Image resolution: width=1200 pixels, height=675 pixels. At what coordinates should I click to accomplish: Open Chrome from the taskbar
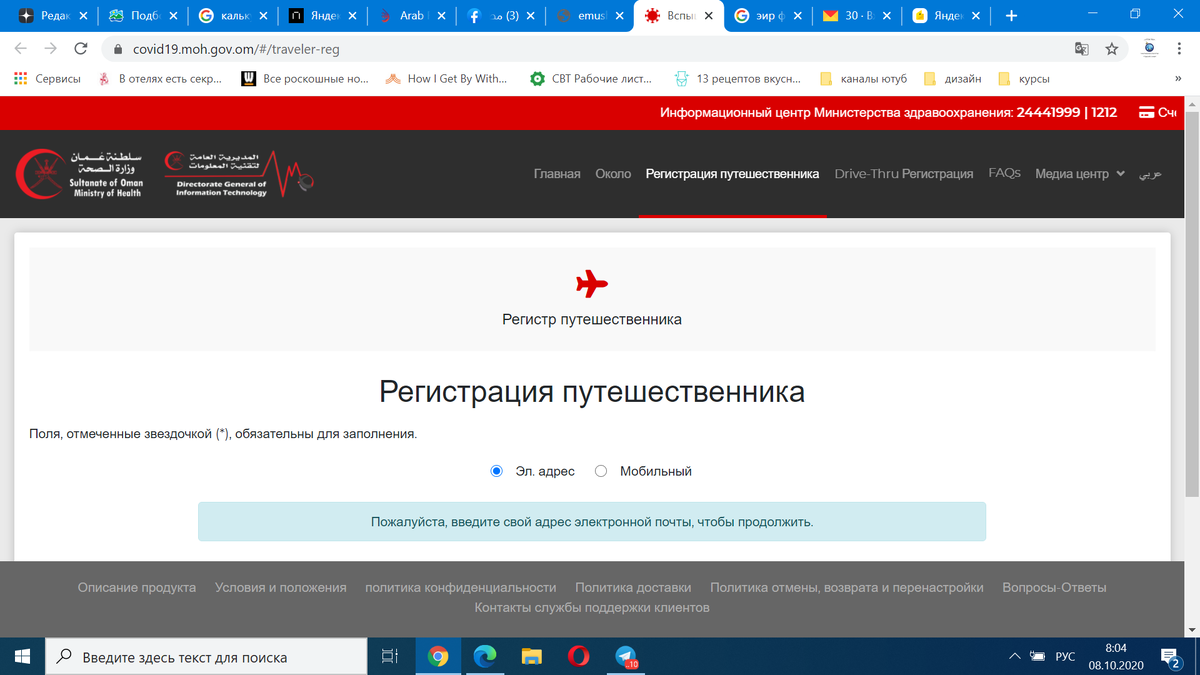437,657
